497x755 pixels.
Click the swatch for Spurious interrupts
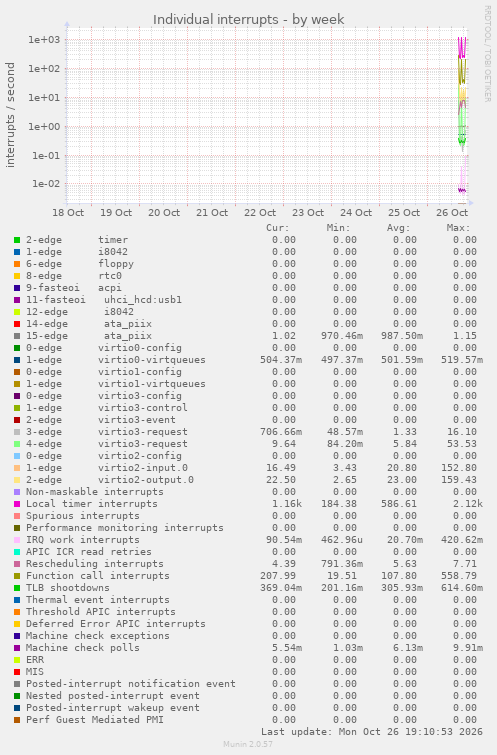pyautogui.click(x=17, y=516)
